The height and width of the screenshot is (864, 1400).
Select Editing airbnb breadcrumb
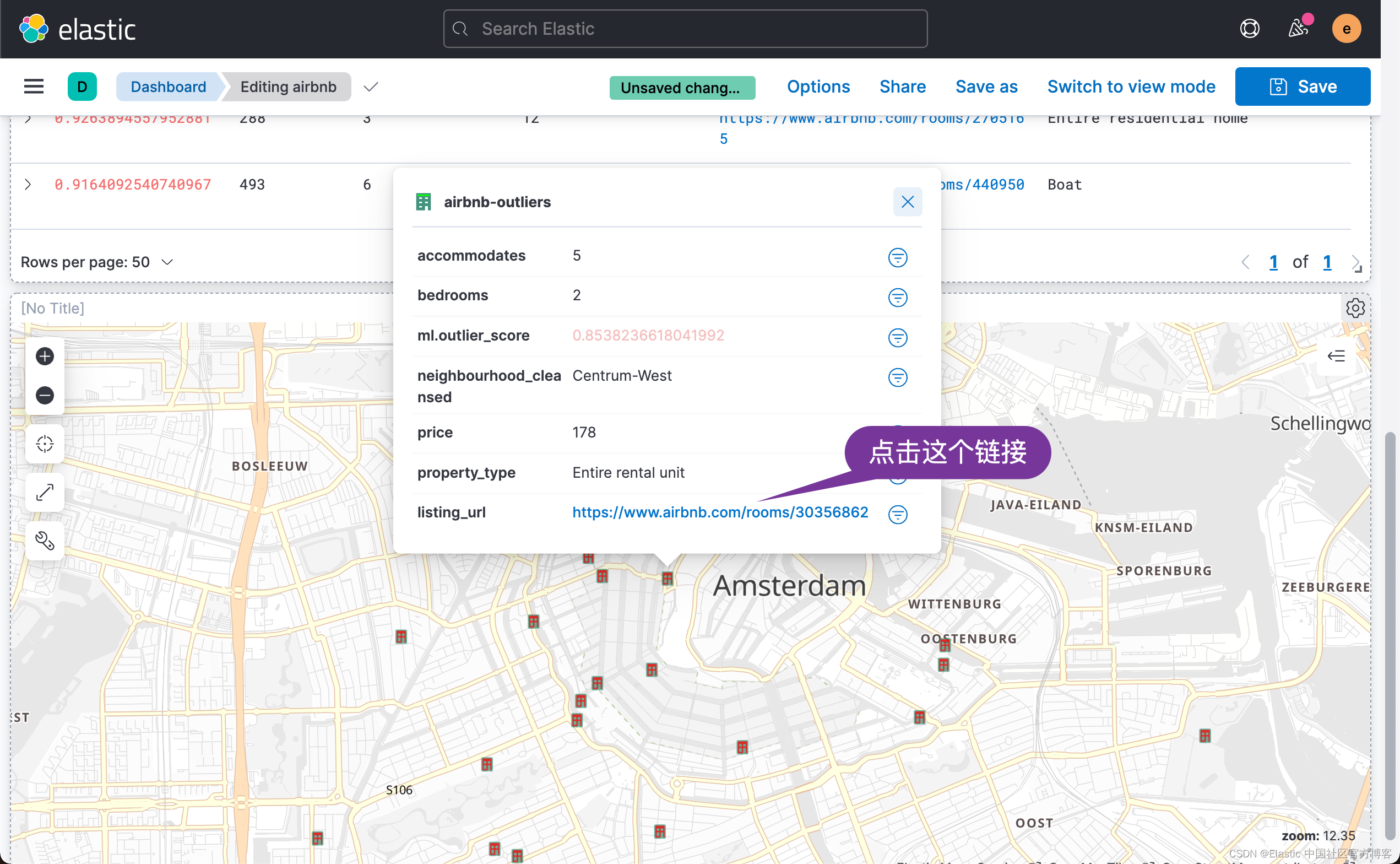coord(287,87)
